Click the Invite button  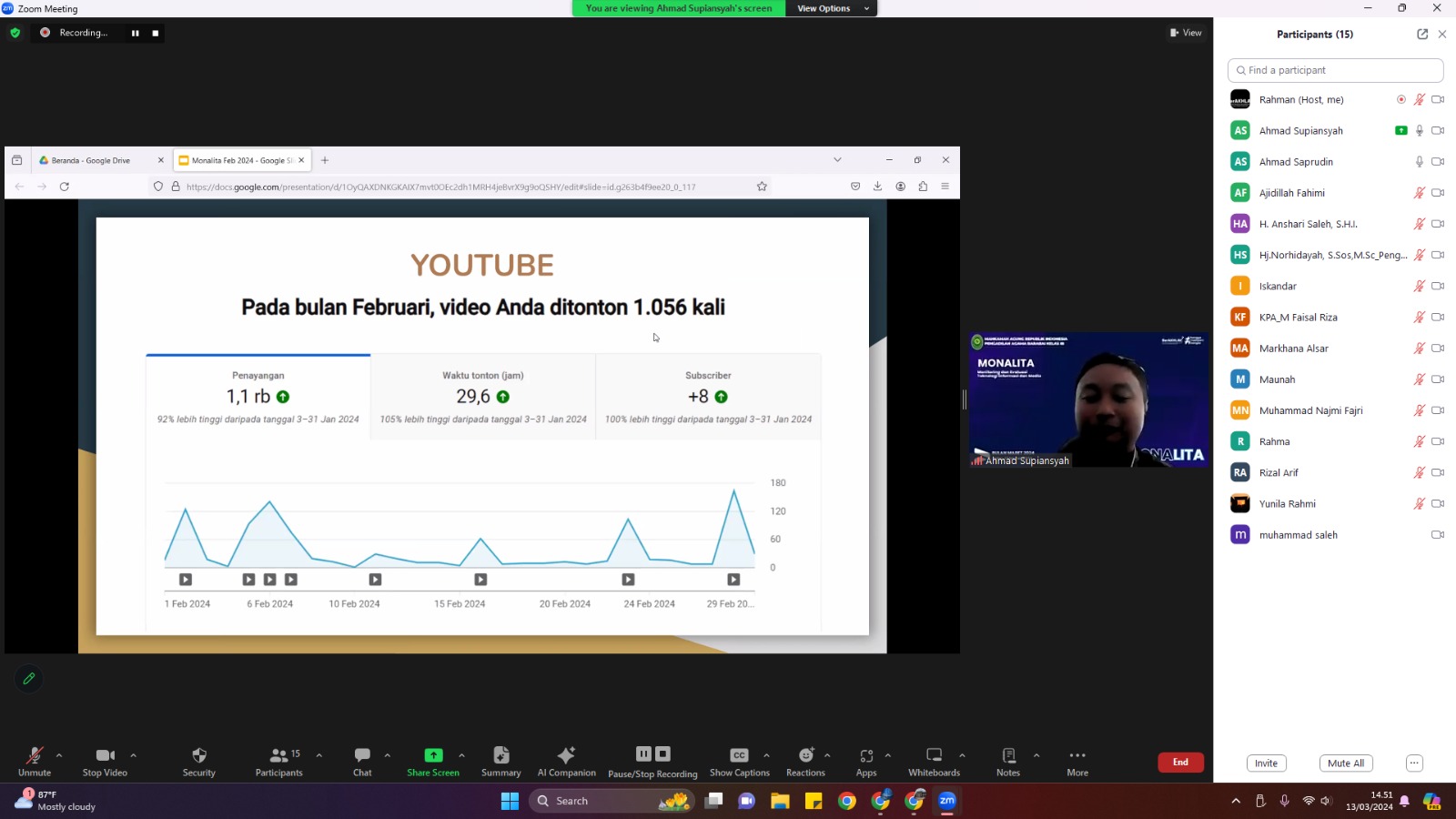click(1266, 763)
